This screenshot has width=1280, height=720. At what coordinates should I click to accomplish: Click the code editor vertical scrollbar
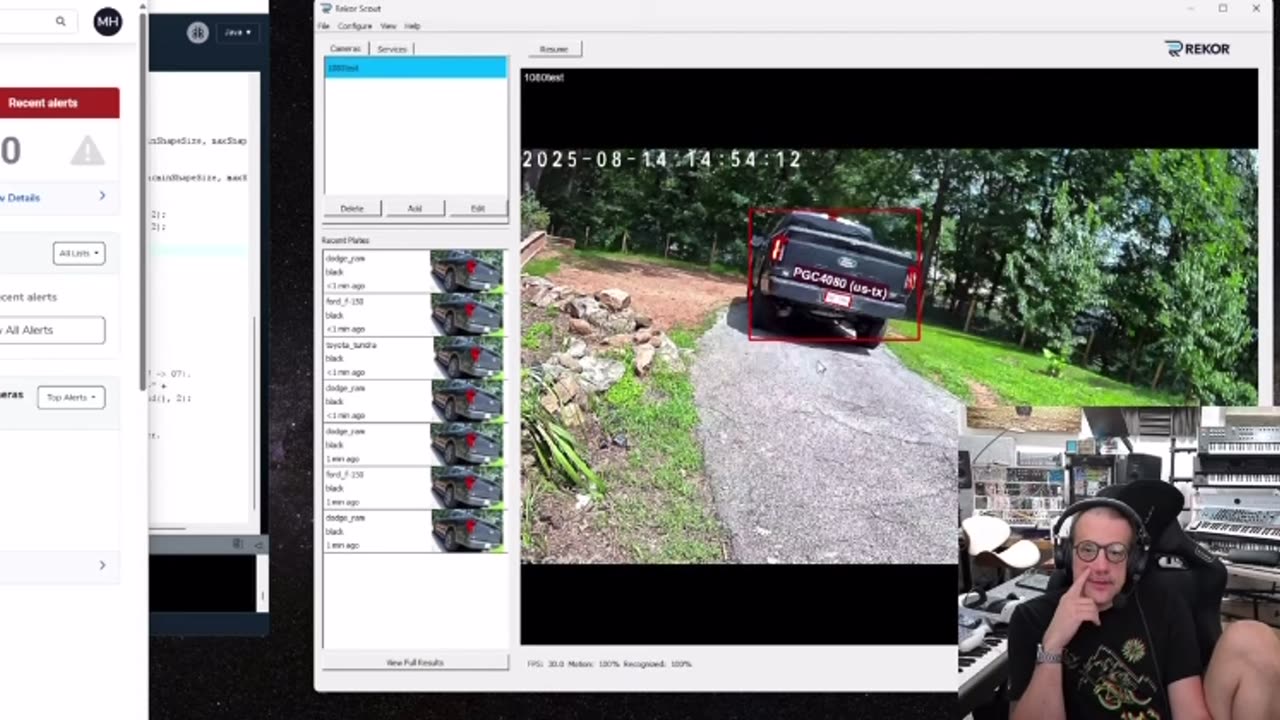tap(255, 415)
